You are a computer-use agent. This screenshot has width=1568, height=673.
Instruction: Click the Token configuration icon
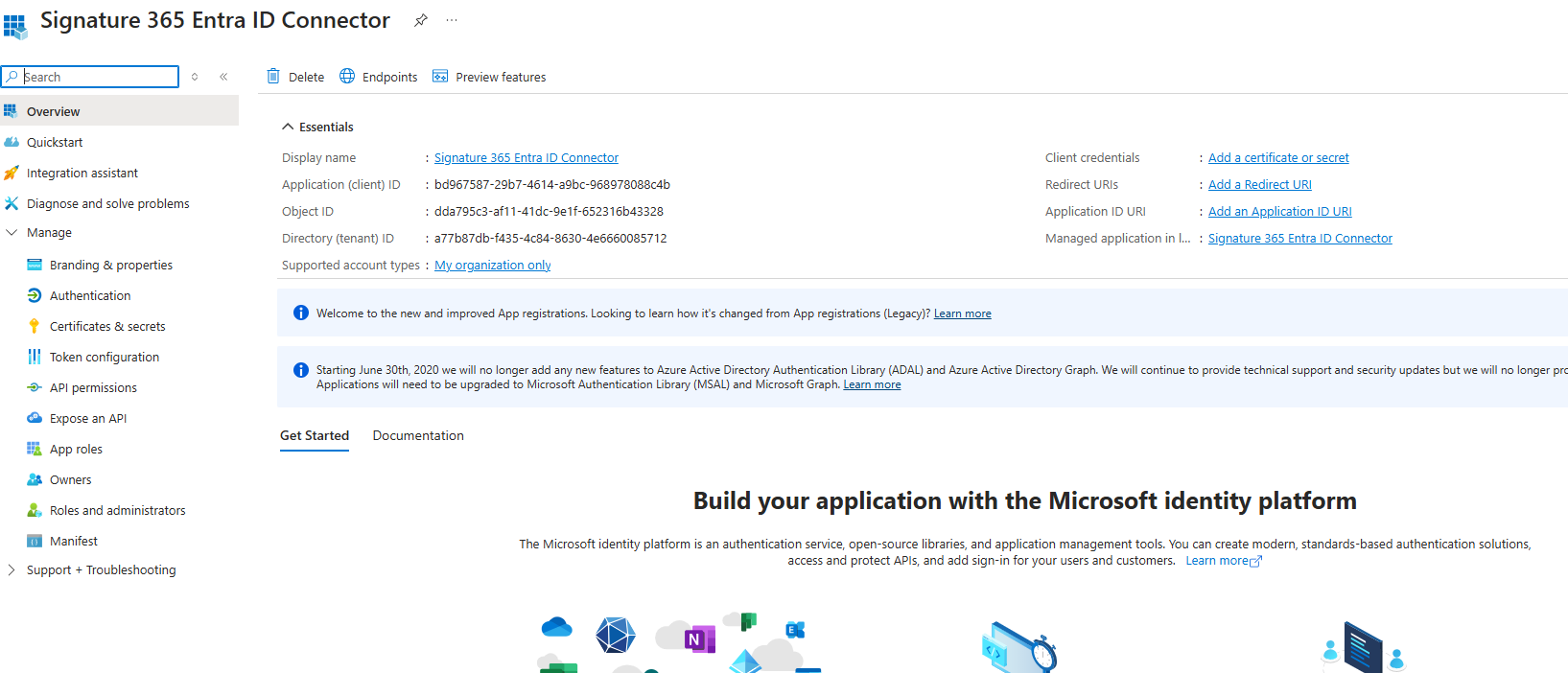pos(35,357)
